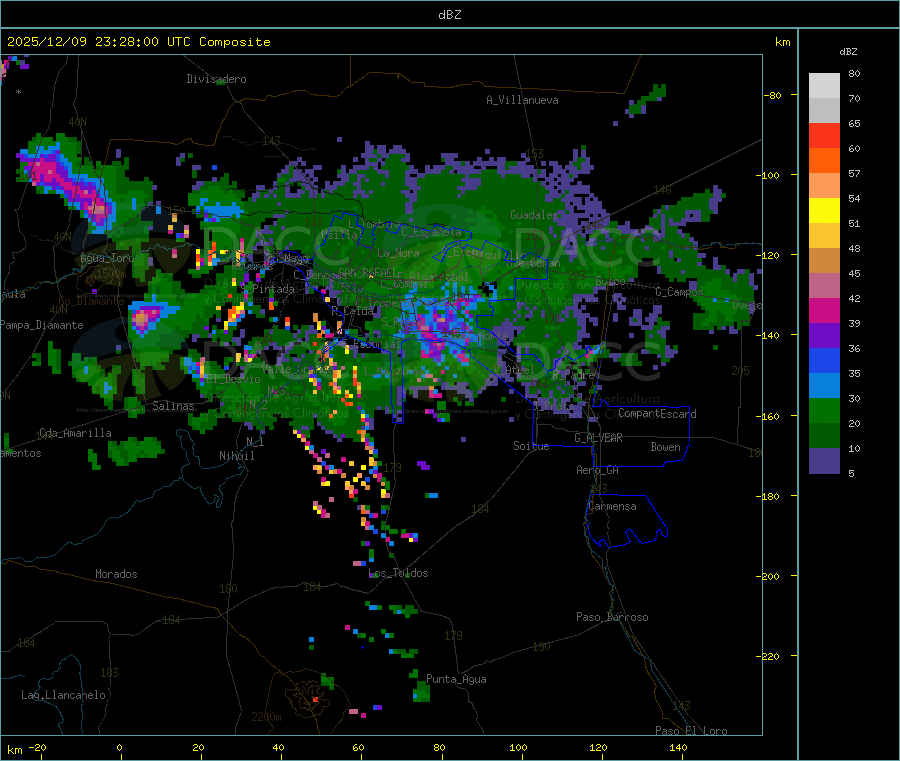This screenshot has height=761, width=900.
Task: Click the magenta 39 dBZ legend swatch
Action: click(824, 310)
